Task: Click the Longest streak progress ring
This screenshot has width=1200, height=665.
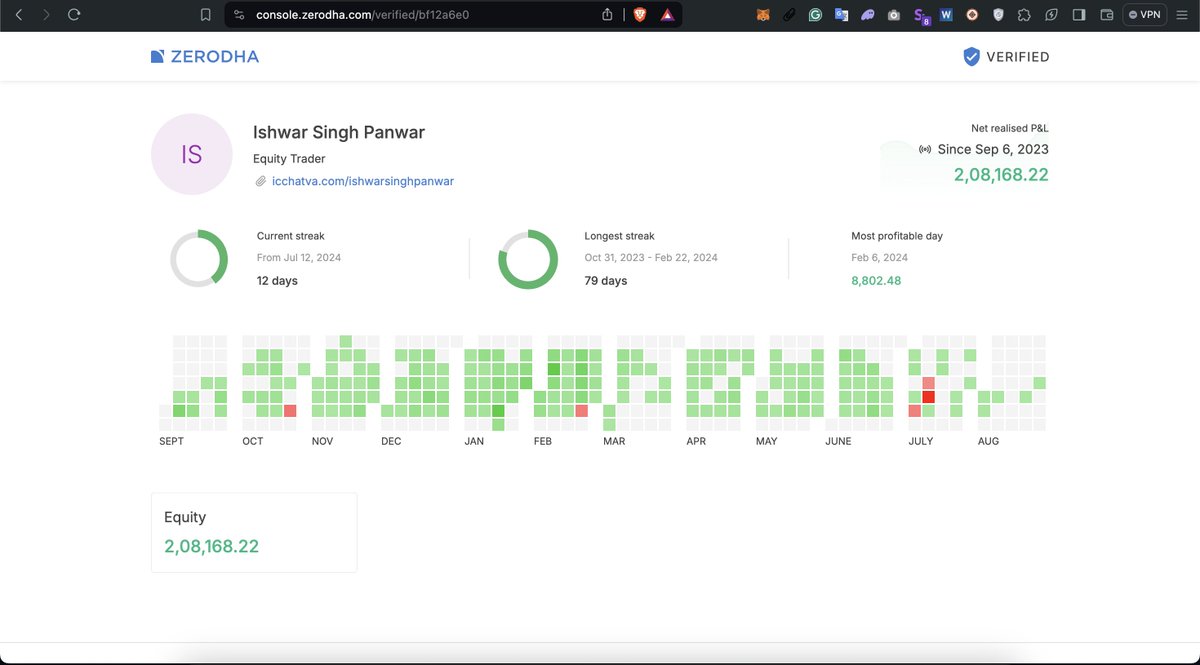Action: [x=528, y=259]
